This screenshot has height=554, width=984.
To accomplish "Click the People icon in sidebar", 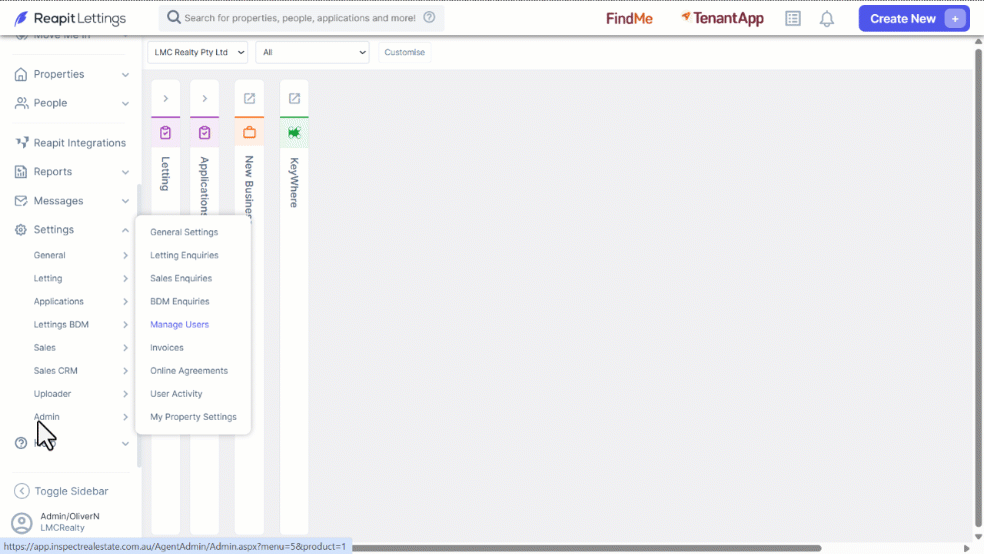I will point(21,103).
